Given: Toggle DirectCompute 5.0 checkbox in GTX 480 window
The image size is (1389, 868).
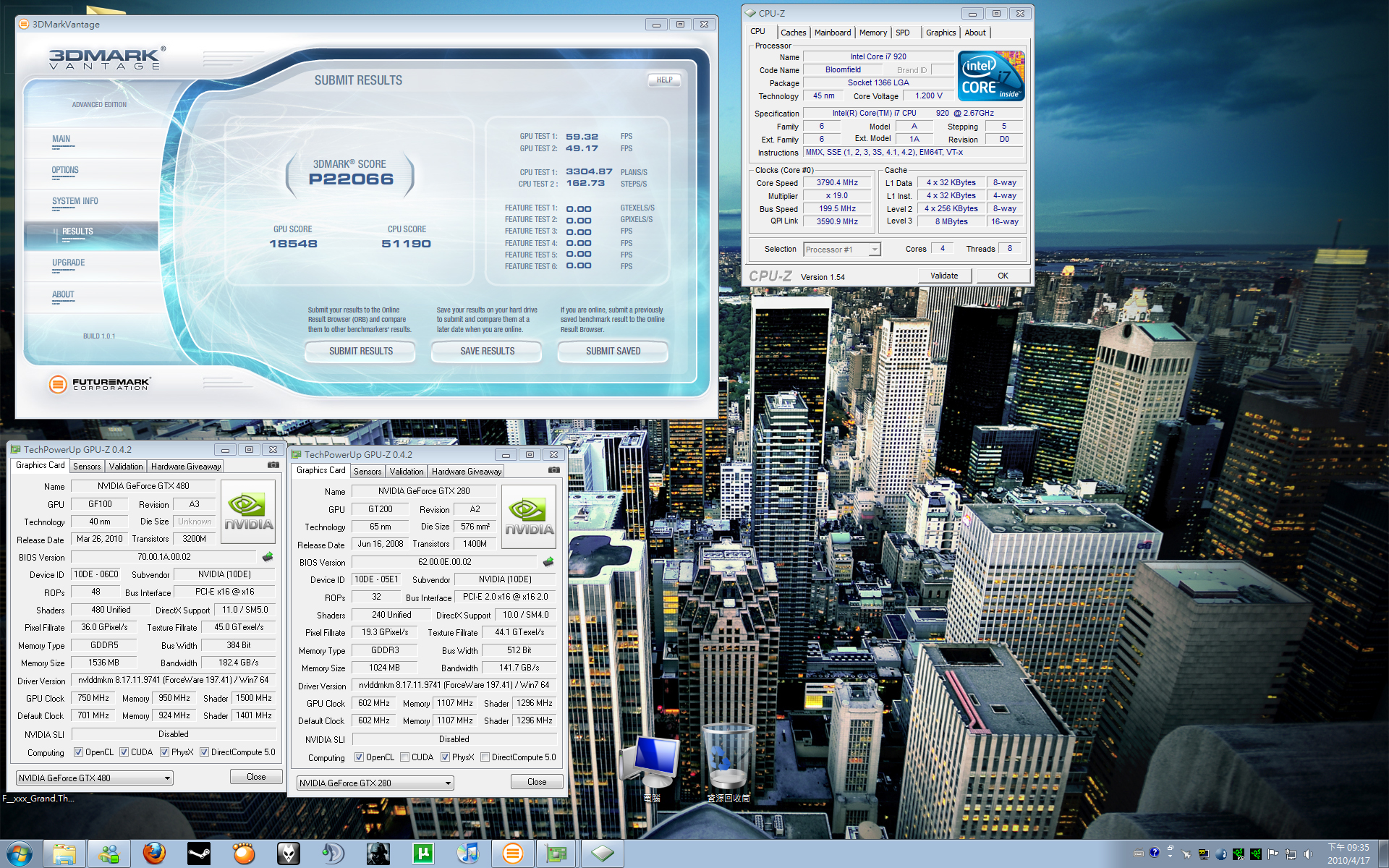Looking at the screenshot, I should 204,752.
